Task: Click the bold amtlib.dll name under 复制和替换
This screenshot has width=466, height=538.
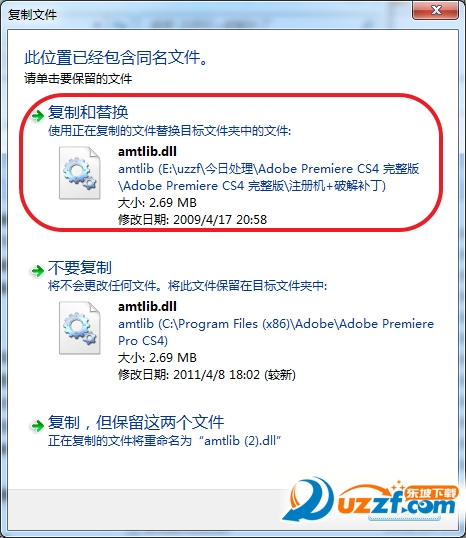Action: pyautogui.click(x=147, y=151)
